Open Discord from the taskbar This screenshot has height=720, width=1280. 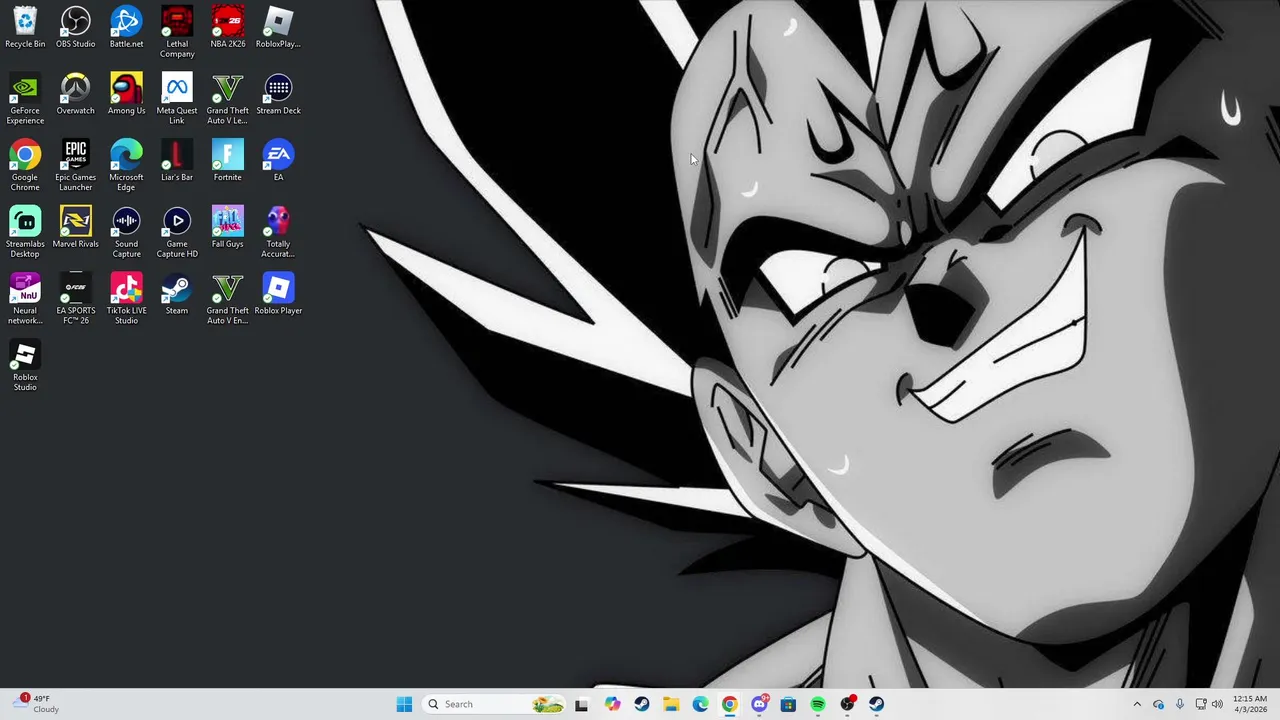[759, 704]
